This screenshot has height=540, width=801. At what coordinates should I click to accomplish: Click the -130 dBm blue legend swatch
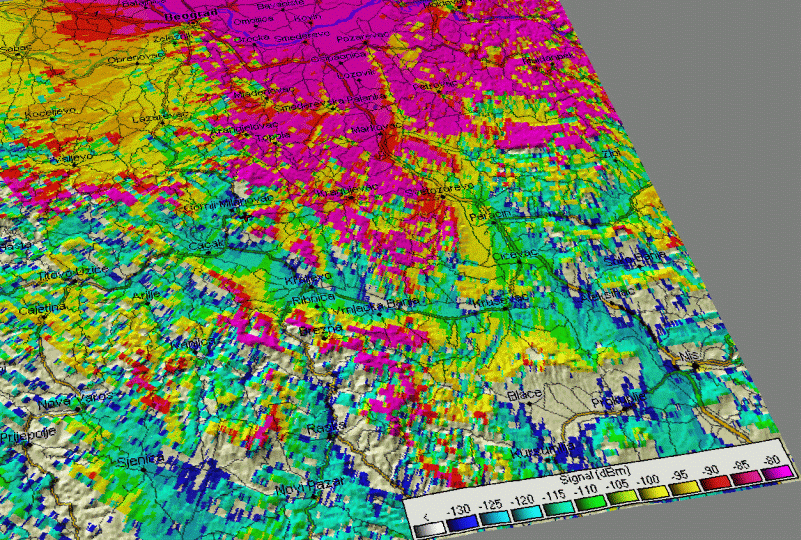click(461, 522)
